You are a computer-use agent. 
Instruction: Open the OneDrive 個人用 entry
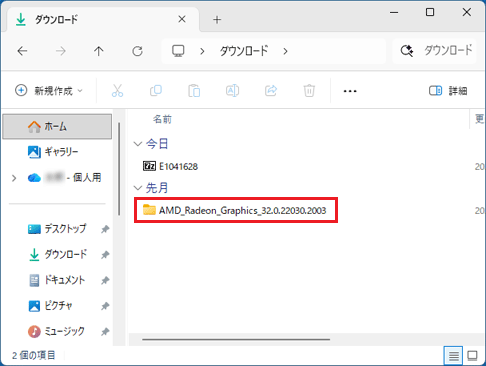64,178
